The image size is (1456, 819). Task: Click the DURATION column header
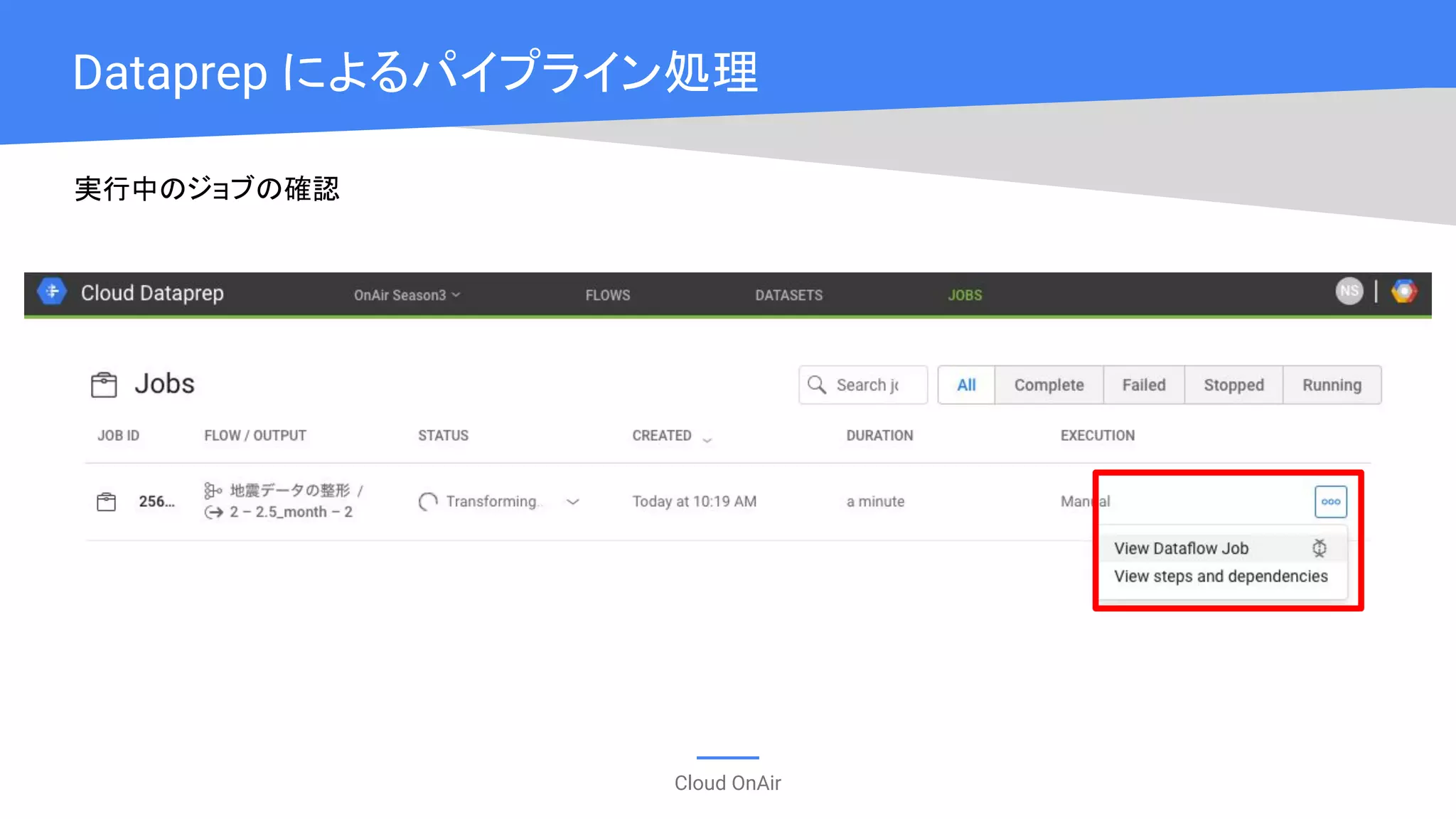tap(879, 436)
